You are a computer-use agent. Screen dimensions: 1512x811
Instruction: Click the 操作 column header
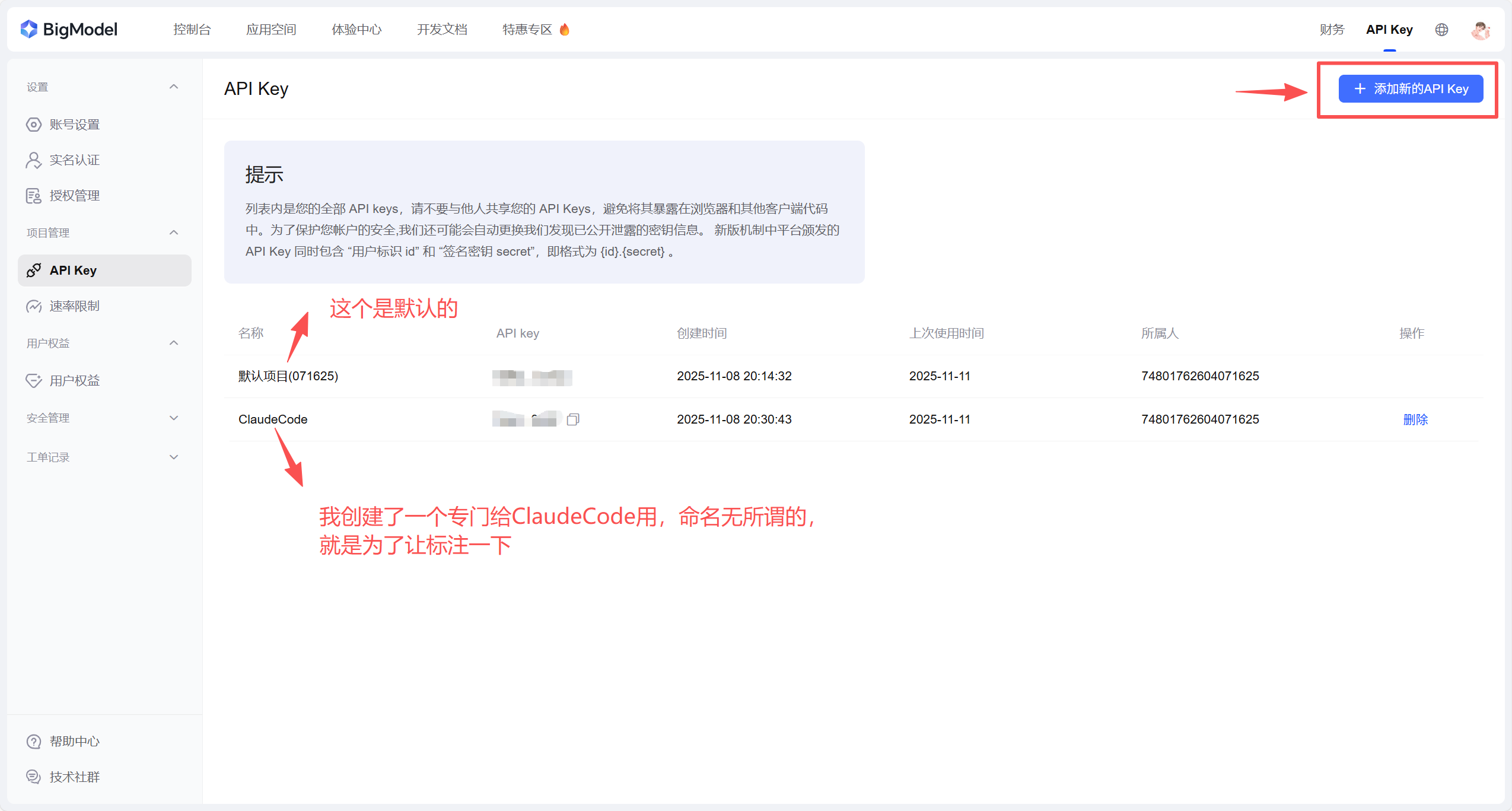pyautogui.click(x=1412, y=333)
